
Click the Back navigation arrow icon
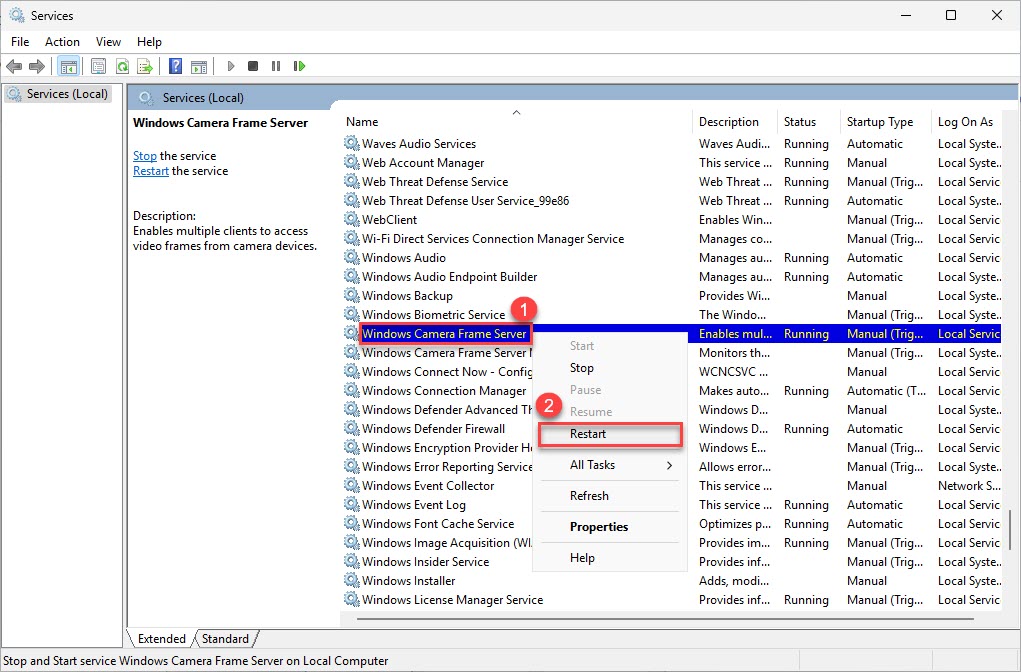coord(14,66)
